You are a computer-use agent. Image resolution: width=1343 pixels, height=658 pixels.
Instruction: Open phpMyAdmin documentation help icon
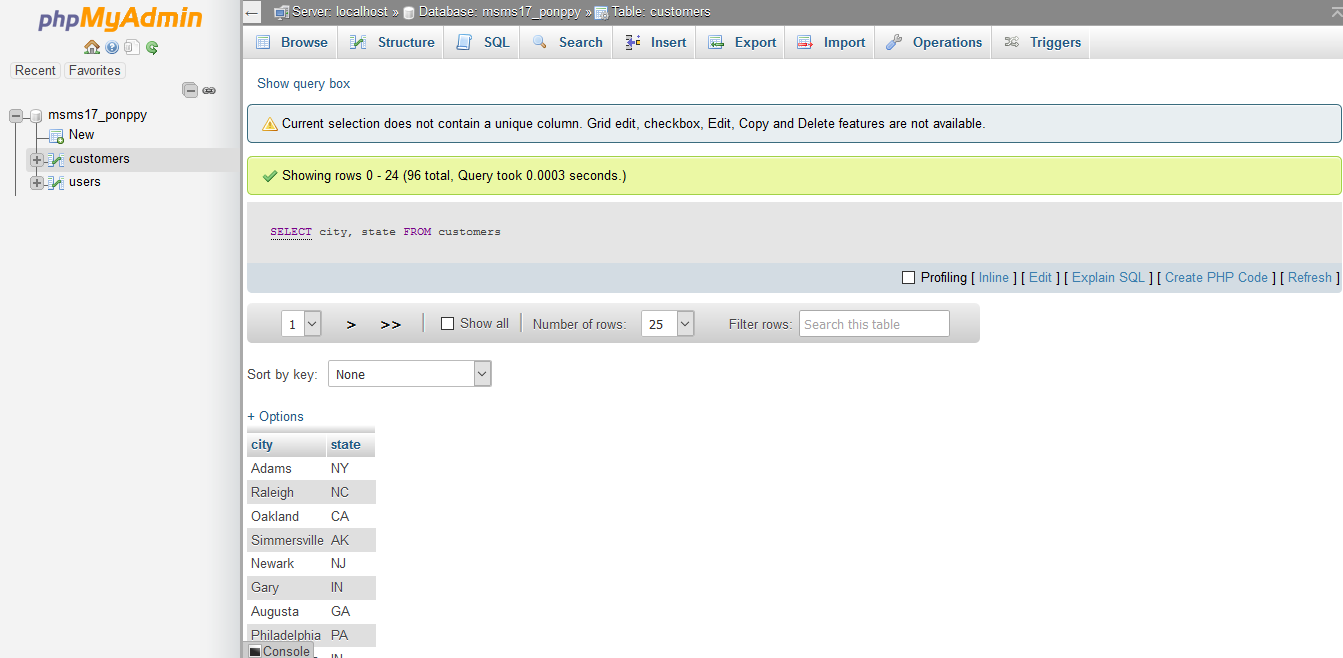point(112,47)
